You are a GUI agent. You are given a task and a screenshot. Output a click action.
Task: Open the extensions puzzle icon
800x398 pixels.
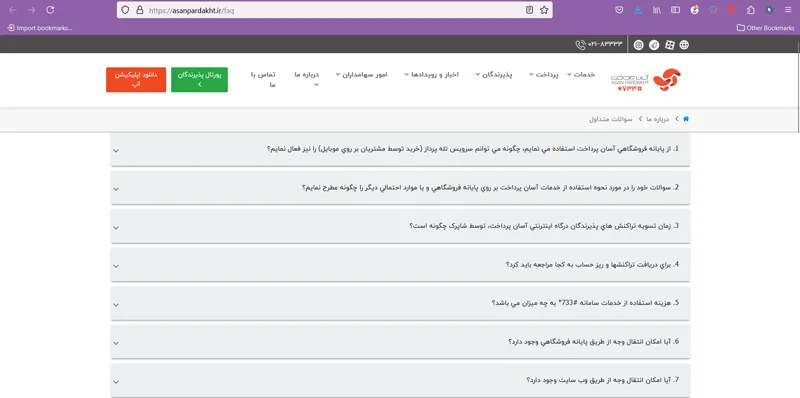point(751,10)
